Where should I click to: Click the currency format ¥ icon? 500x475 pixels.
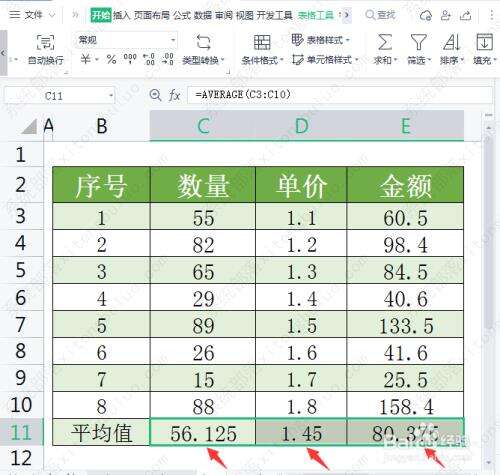click(85, 59)
